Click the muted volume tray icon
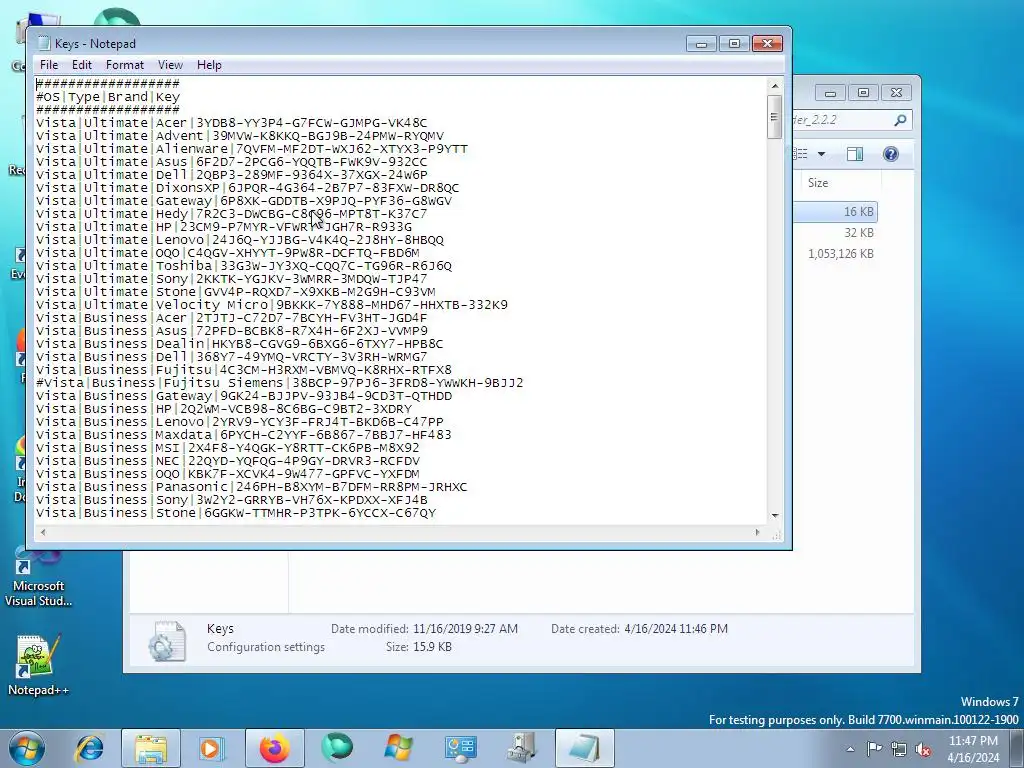This screenshot has width=1024, height=768. tap(923, 749)
